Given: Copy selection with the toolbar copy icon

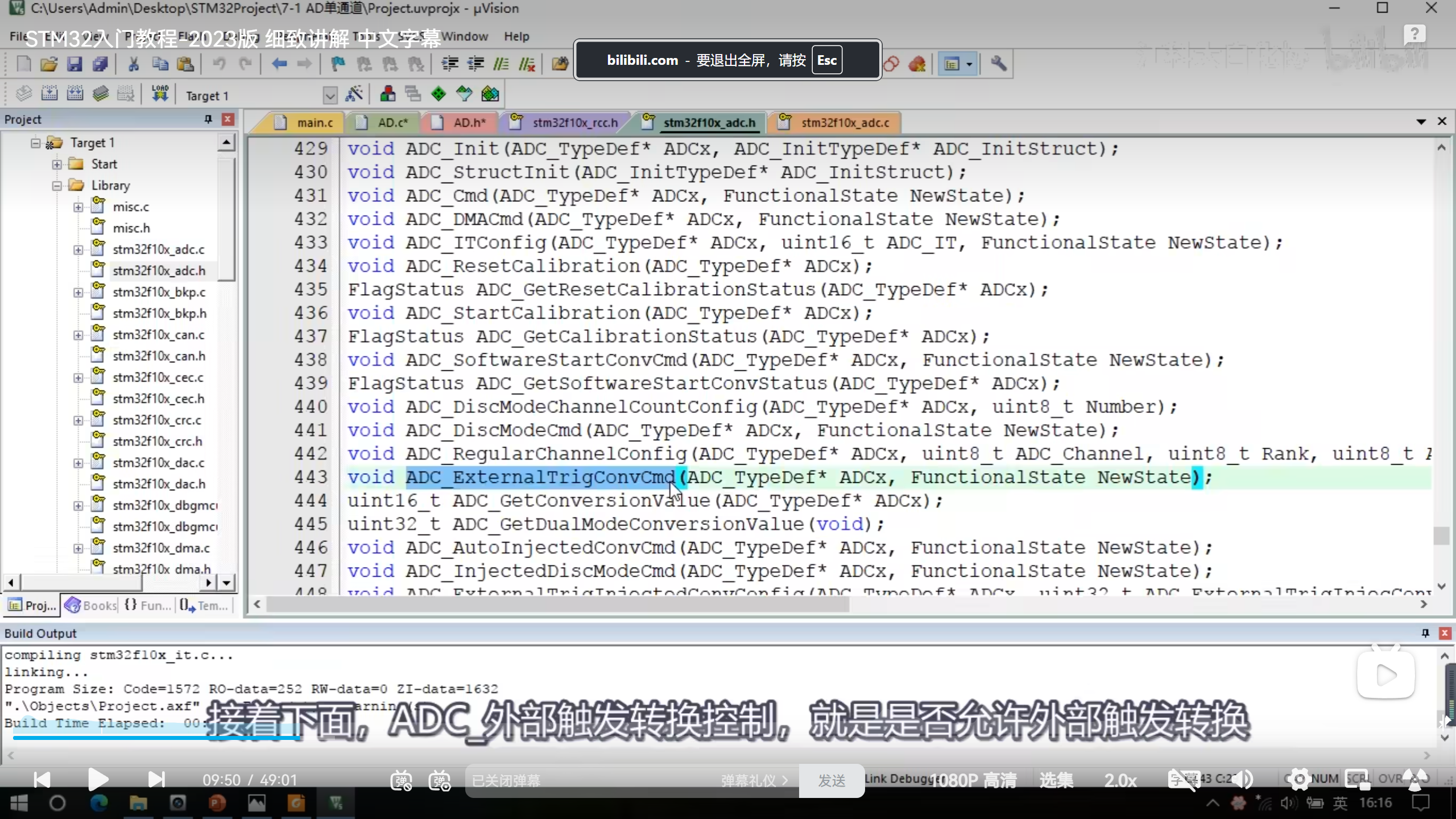Looking at the screenshot, I should click(160, 64).
